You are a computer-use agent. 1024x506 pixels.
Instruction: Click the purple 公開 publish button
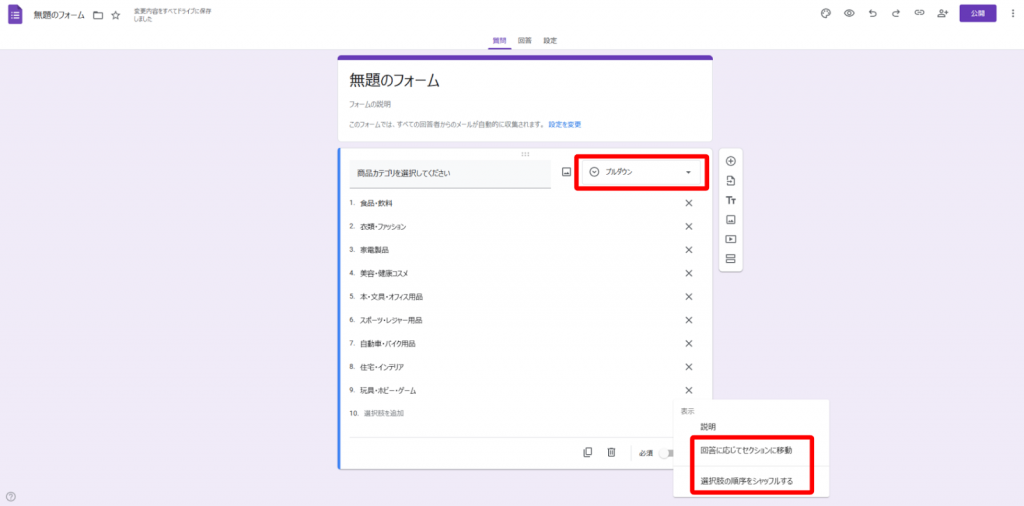coord(977,14)
